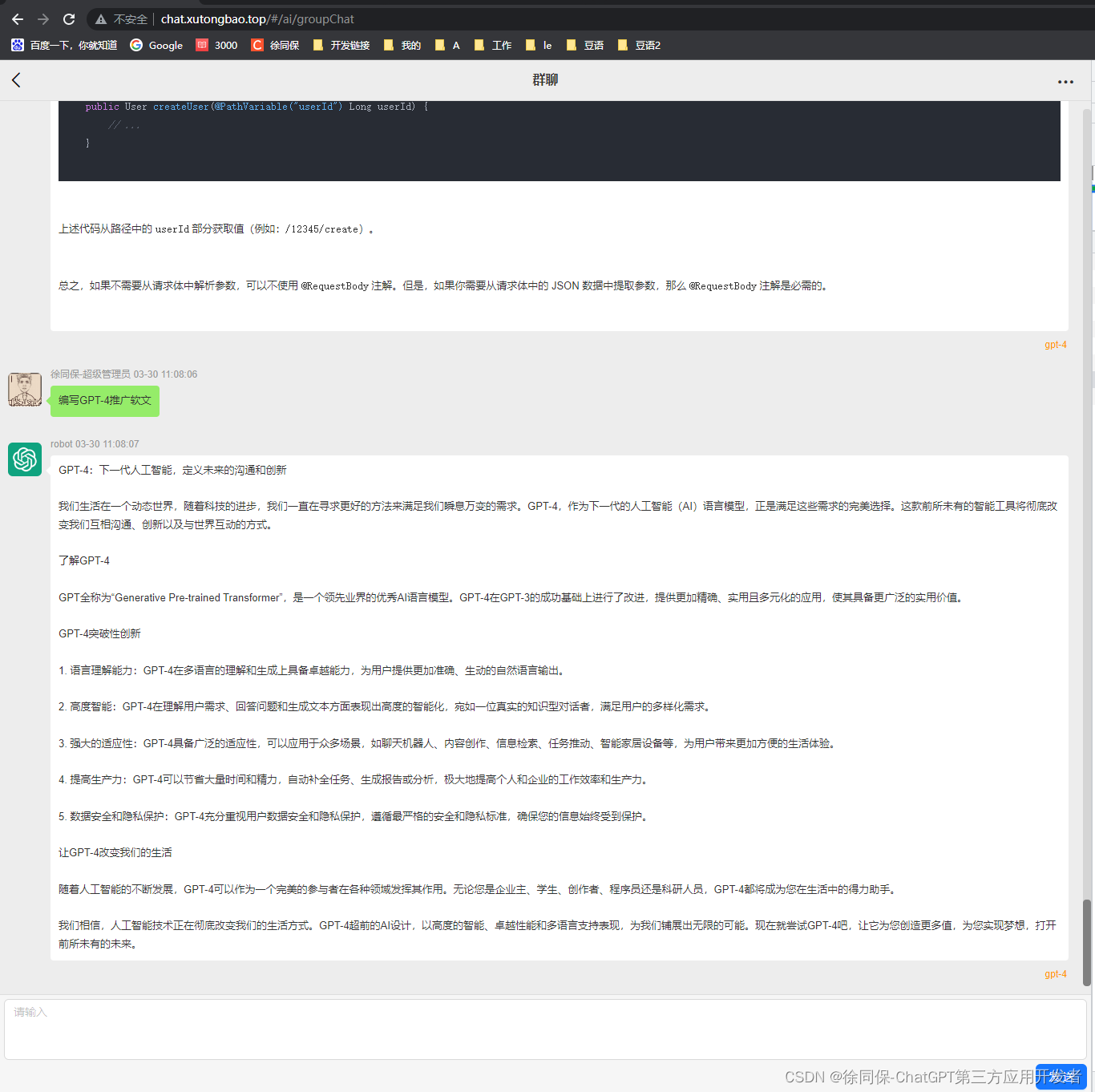1095x1092 pixels.
Task: Open the 3000 bookmark
Action: tap(216, 46)
